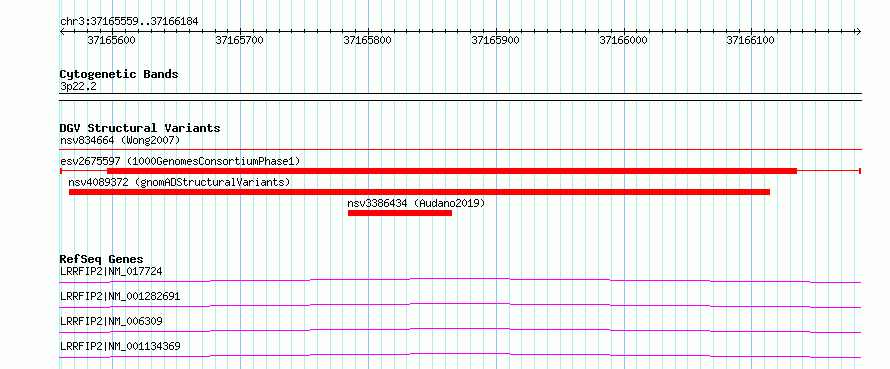890x369 pixels.
Task: Click the 37166000 ruler position label
Action: click(623, 40)
